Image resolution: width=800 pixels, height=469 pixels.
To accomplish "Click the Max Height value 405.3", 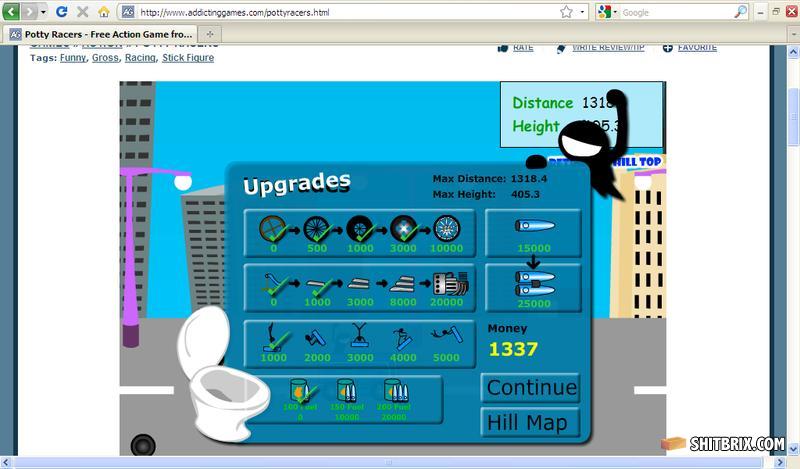I will 525,194.
